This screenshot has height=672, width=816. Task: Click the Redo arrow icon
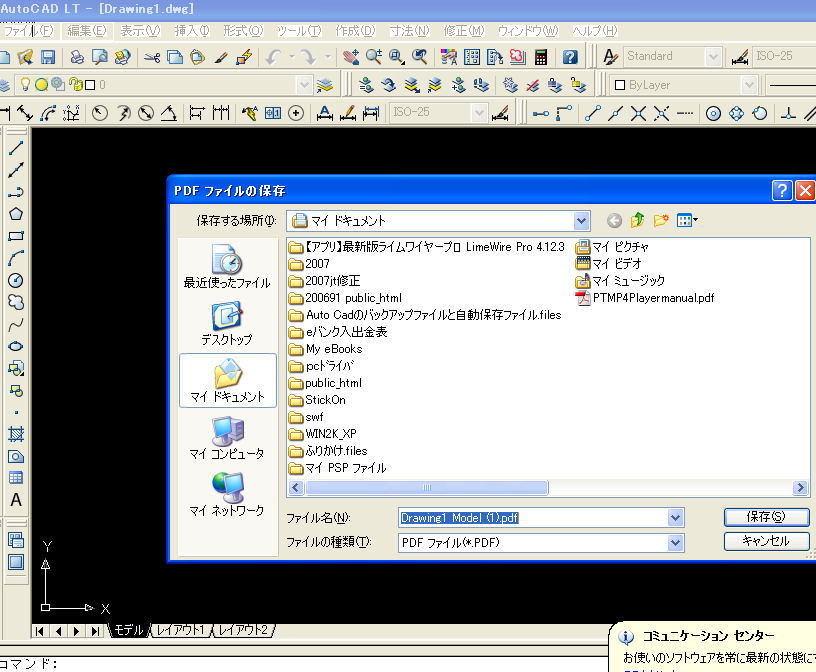pyautogui.click(x=309, y=57)
